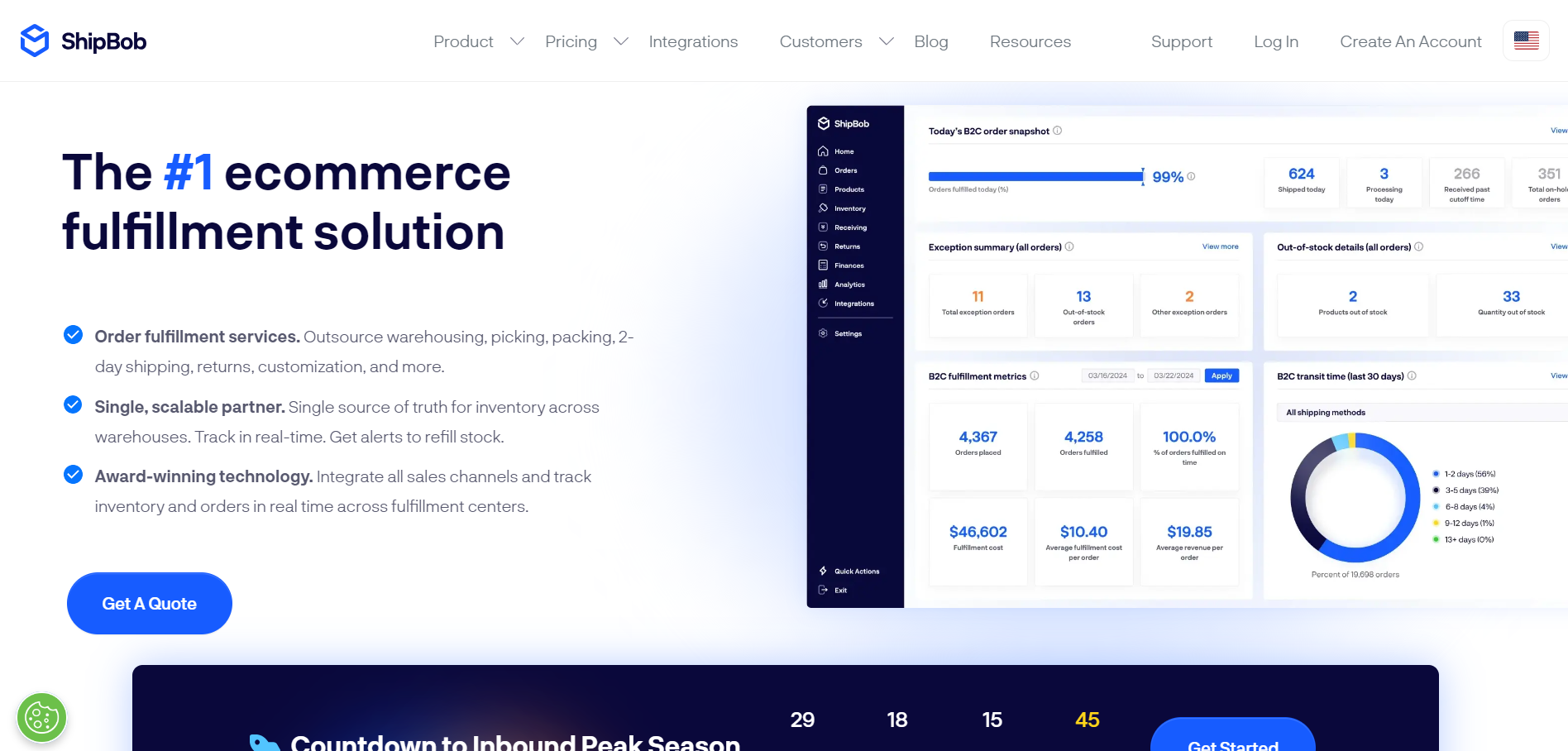Click the 624 Shipped today card
Screen dimensions: 1568x751
1302,183
